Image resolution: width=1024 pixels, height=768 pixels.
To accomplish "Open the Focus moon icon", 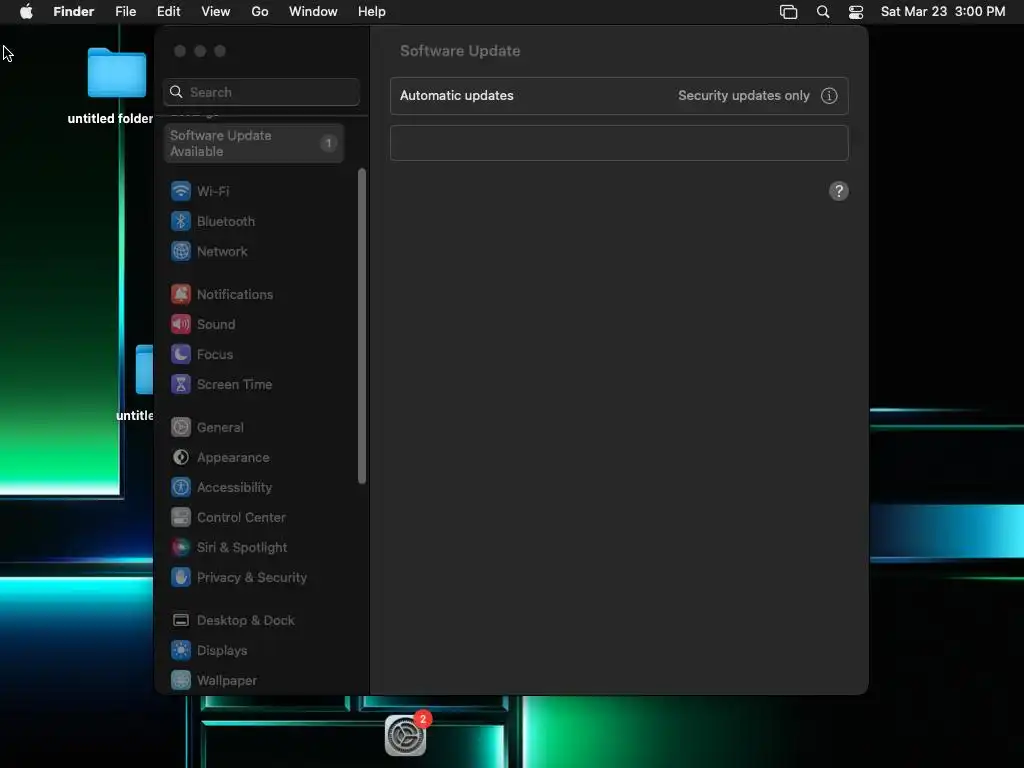I will tap(181, 354).
